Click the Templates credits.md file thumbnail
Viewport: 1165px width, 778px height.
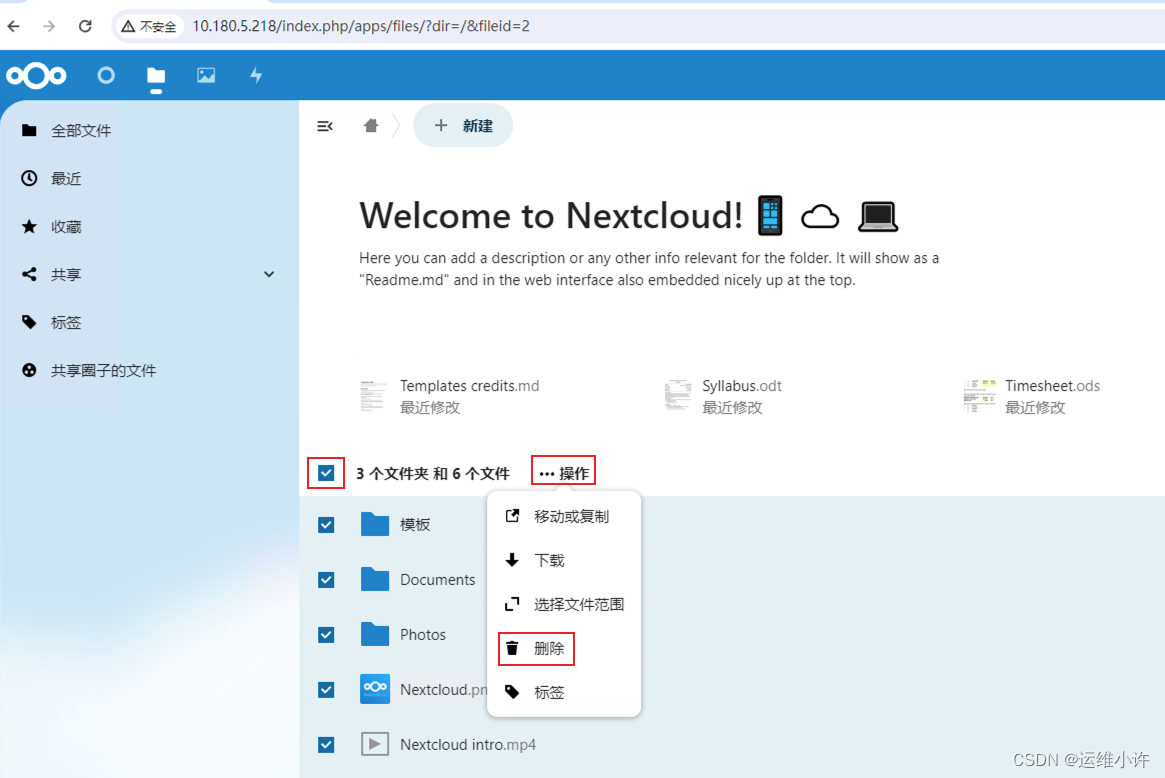[373, 396]
